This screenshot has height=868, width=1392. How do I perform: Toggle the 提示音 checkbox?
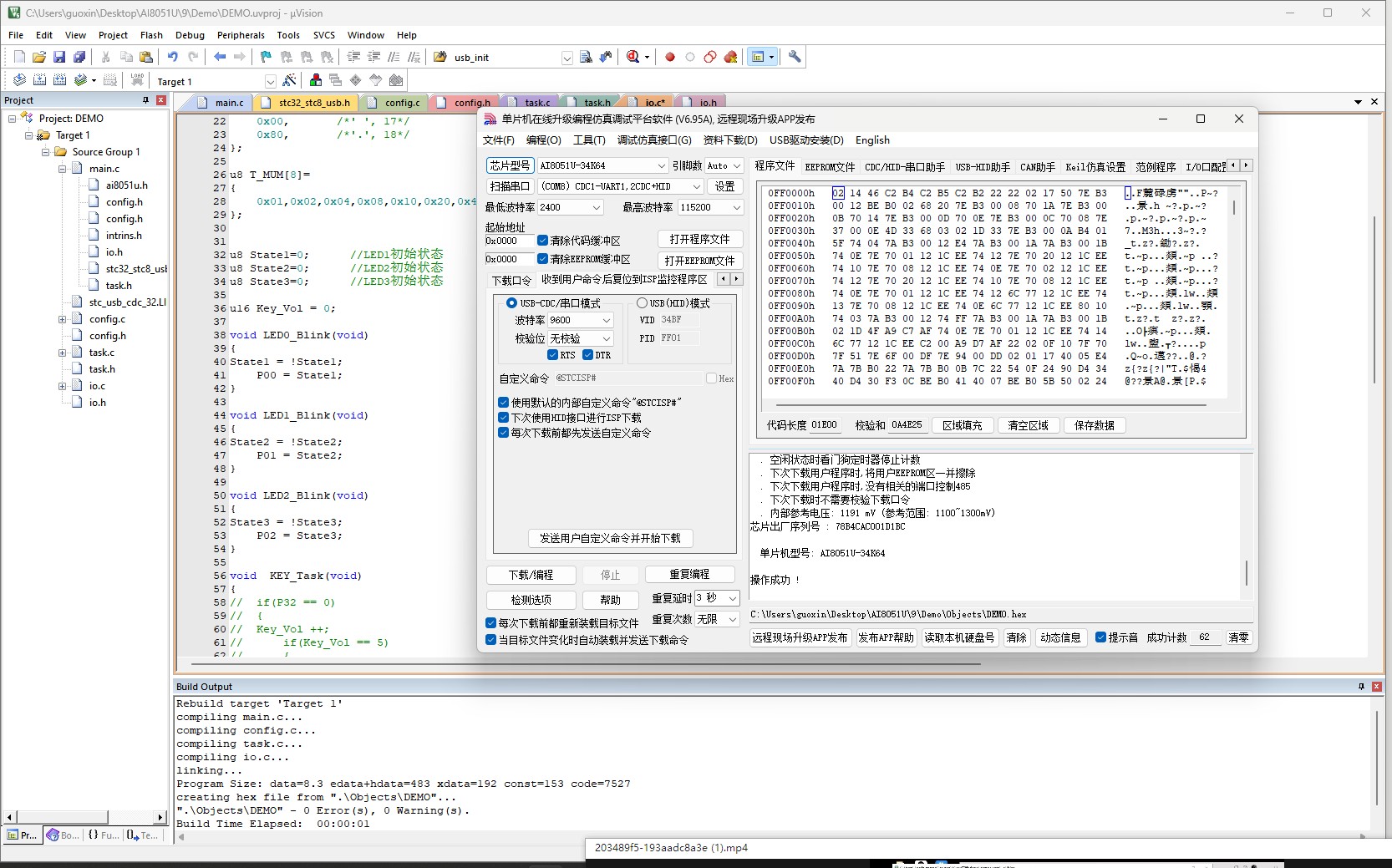(1100, 637)
